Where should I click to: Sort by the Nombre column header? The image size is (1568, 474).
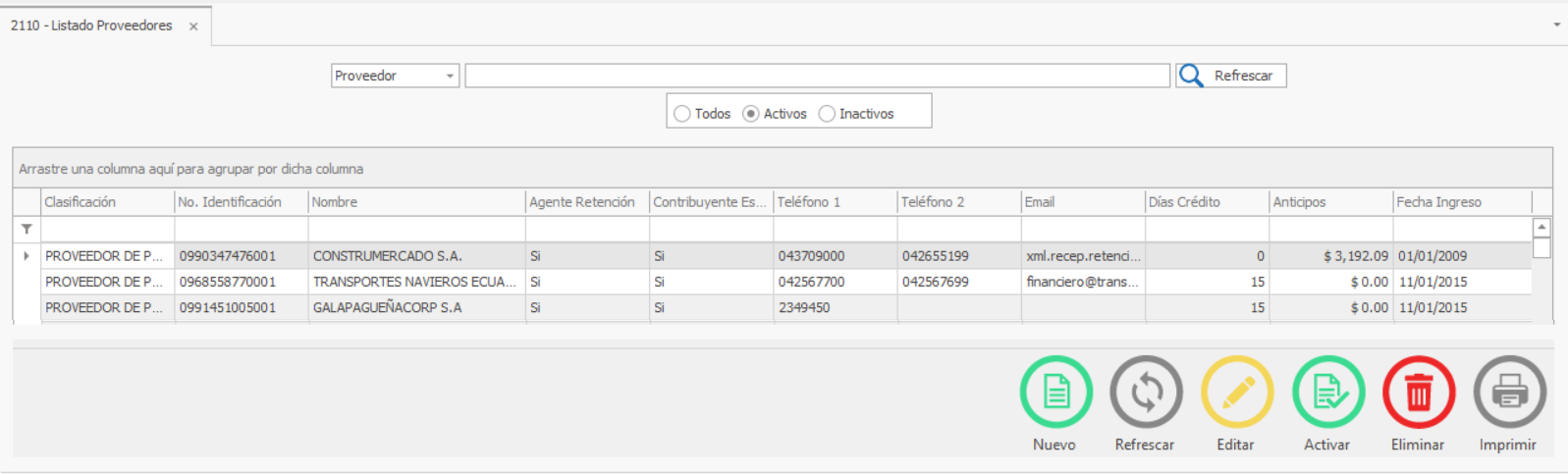tap(416, 202)
